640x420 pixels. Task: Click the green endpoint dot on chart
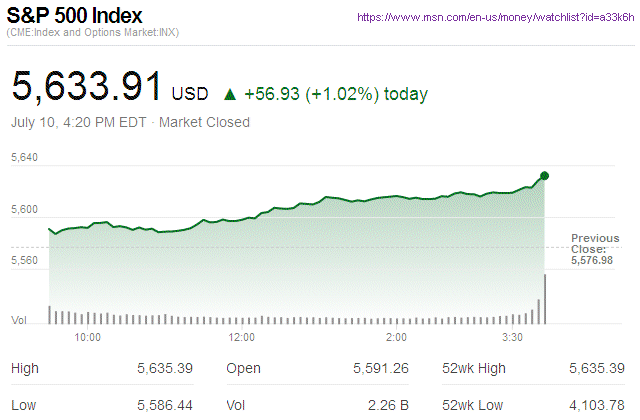(544, 176)
